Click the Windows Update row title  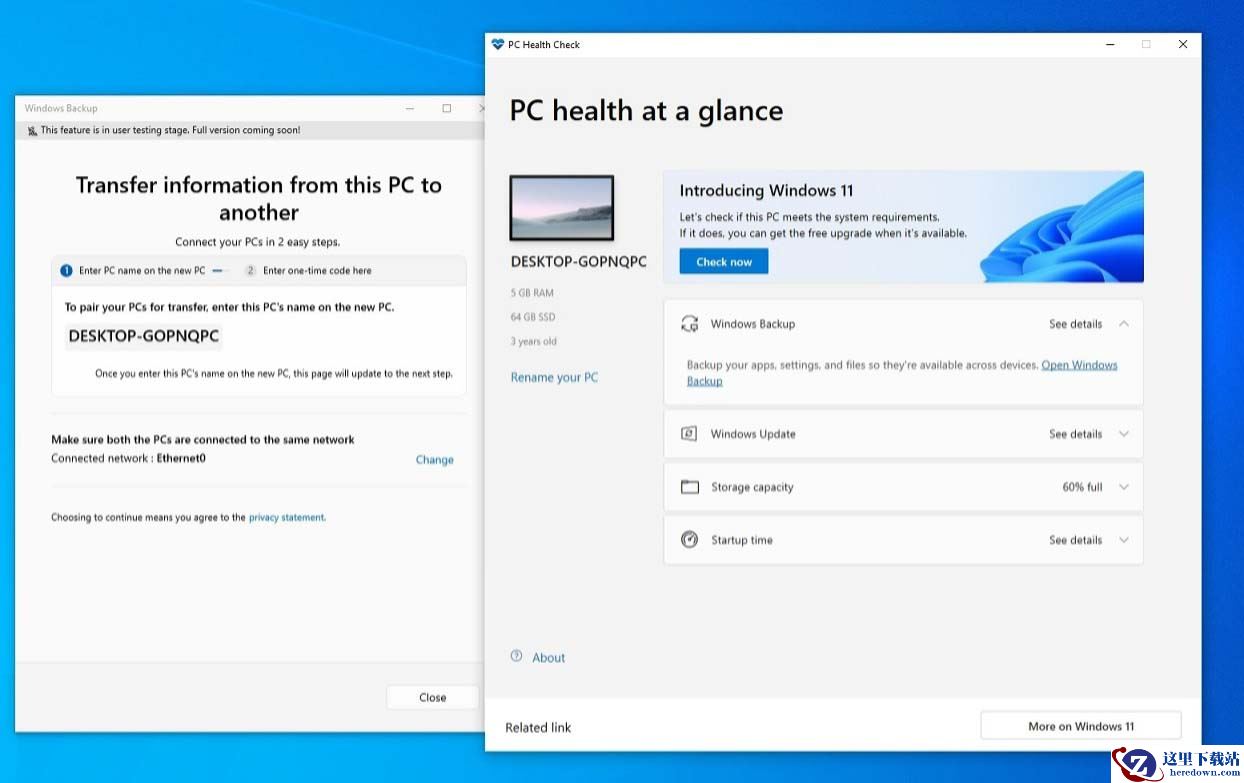click(x=752, y=434)
